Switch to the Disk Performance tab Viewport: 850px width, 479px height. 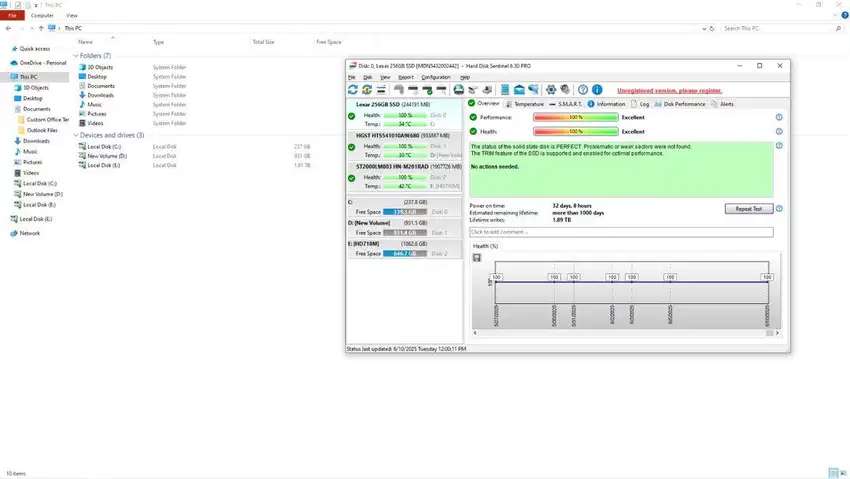(x=680, y=104)
